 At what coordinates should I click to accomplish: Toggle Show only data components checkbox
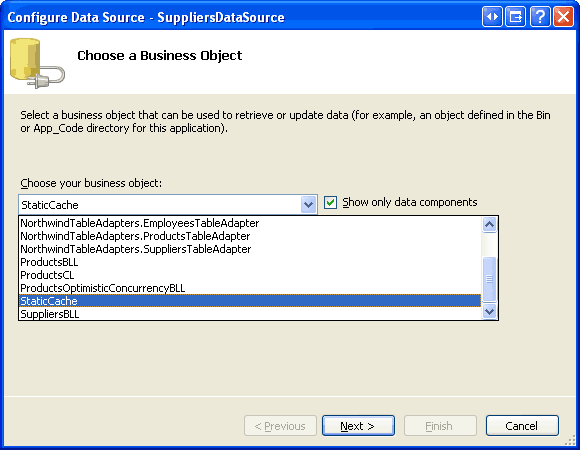click(x=330, y=203)
